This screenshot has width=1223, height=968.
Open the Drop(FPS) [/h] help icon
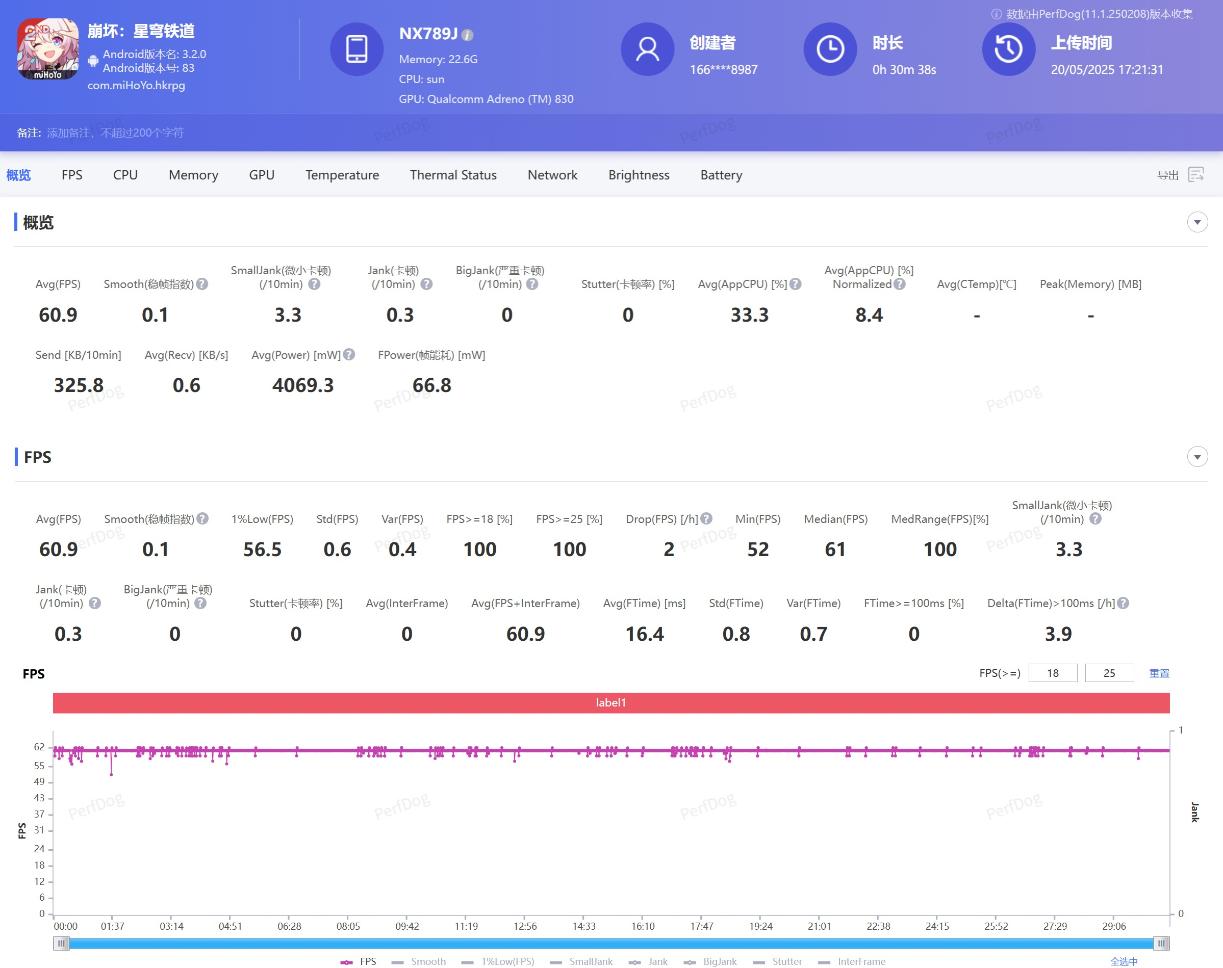point(706,519)
